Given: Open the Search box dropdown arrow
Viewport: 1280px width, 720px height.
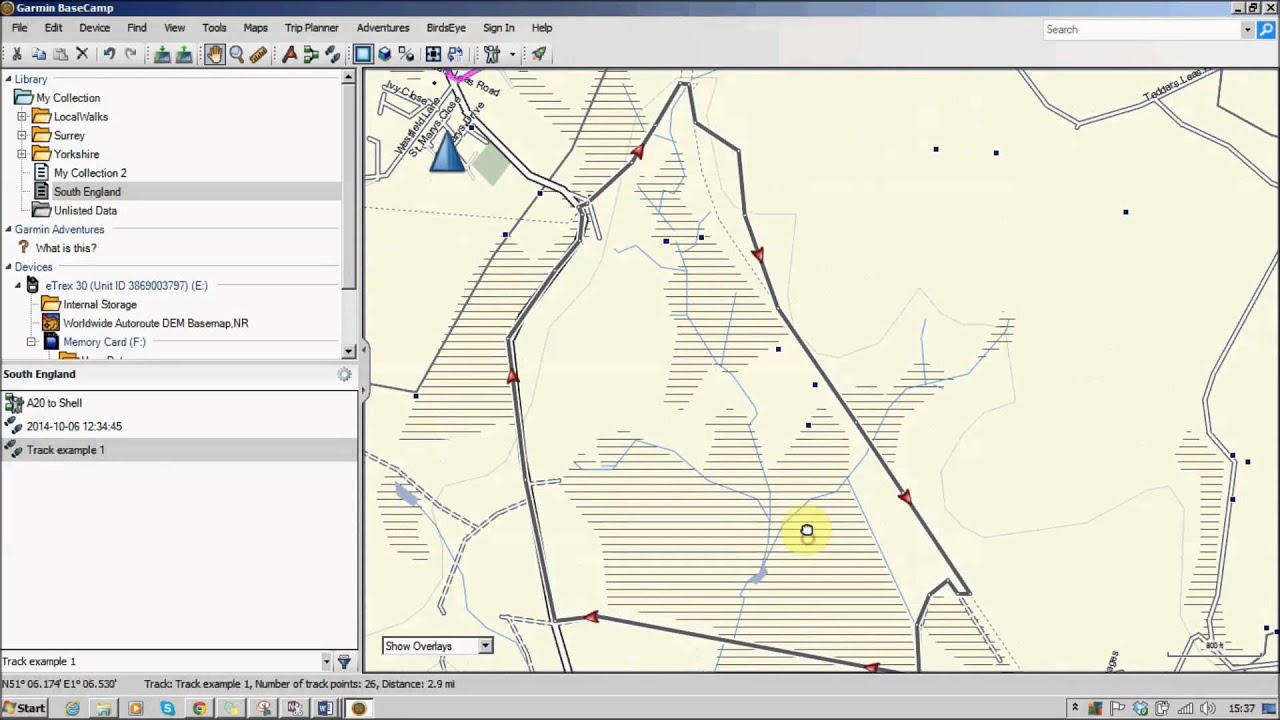Looking at the screenshot, I should click(1247, 29).
